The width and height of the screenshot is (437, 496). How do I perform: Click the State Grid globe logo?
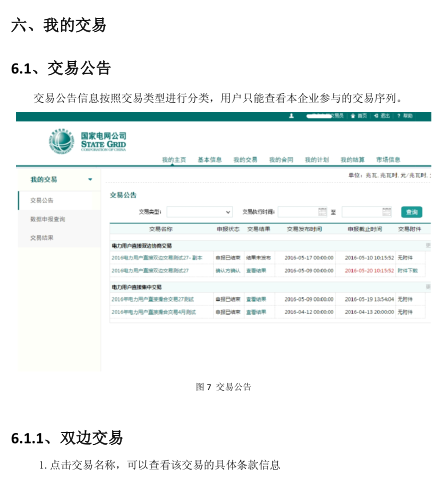coord(61,141)
